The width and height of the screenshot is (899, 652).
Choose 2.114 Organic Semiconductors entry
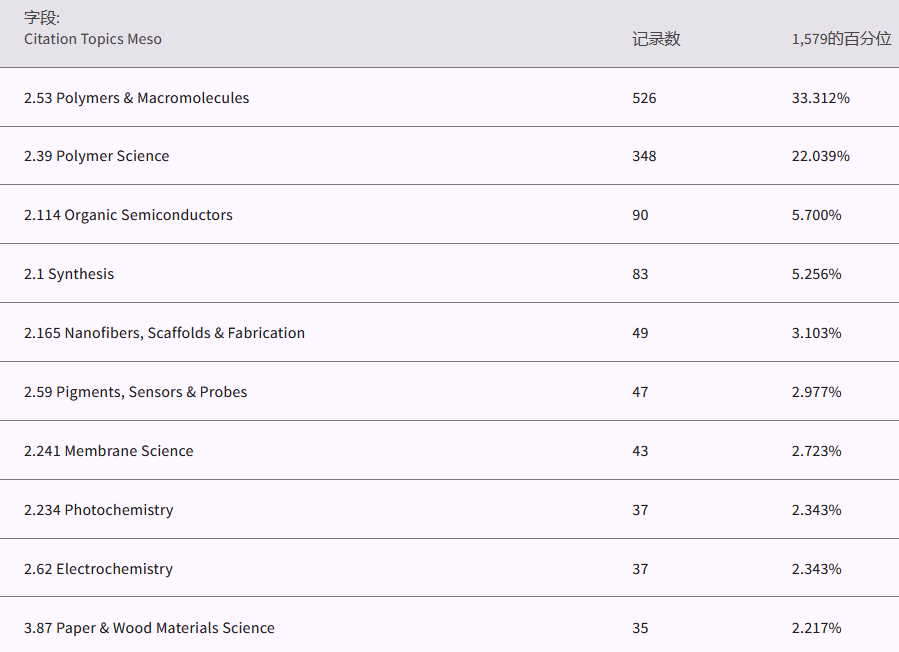coord(128,215)
